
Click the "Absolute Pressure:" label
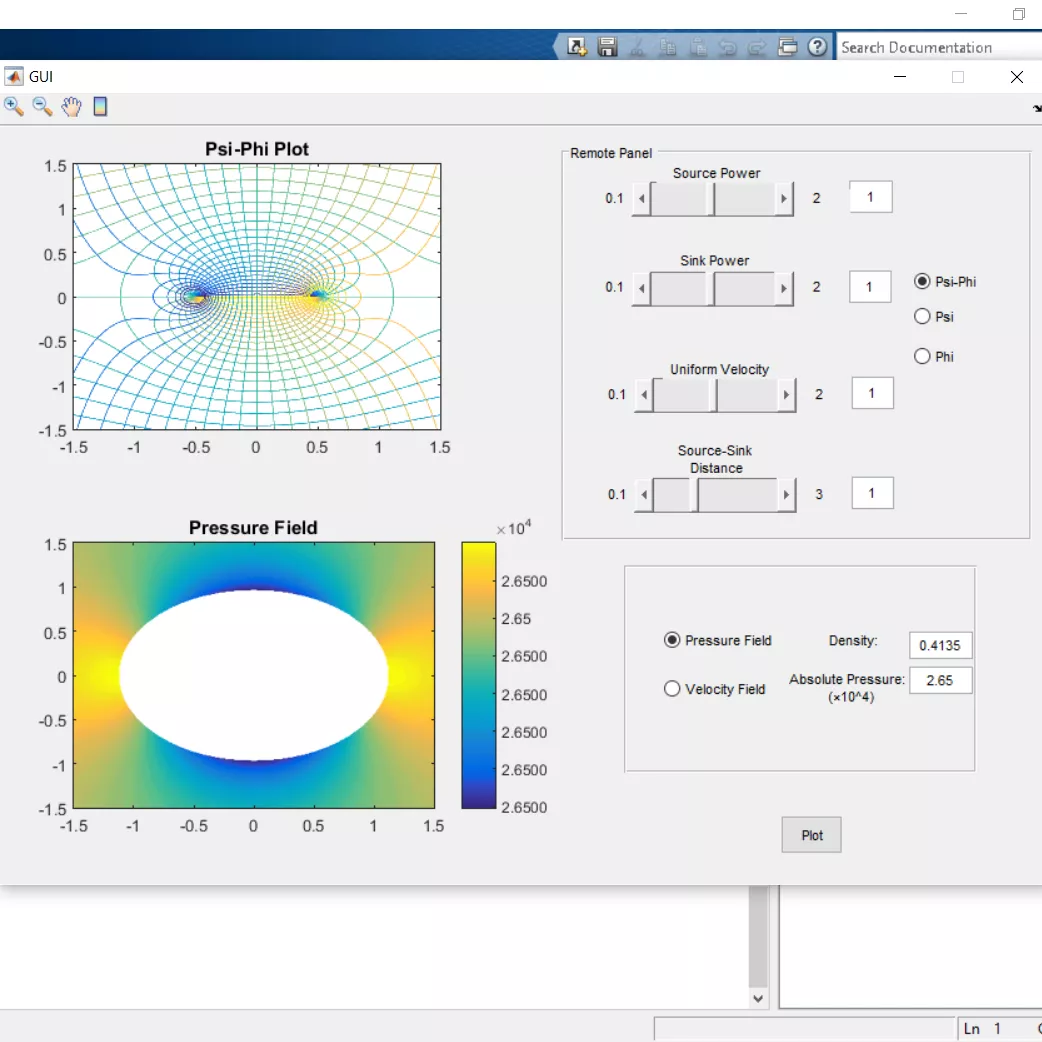click(847, 679)
